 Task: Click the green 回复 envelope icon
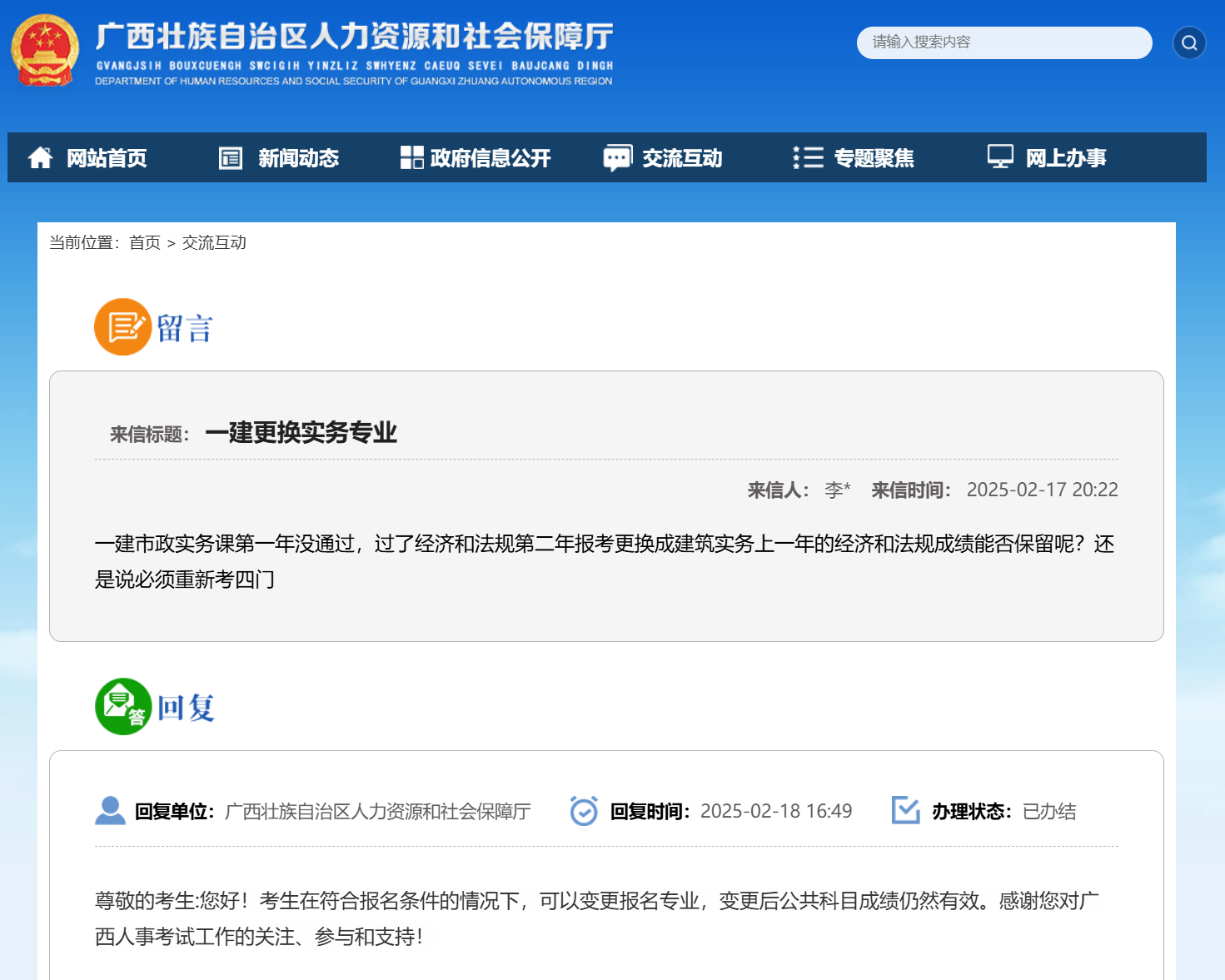click(x=123, y=706)
